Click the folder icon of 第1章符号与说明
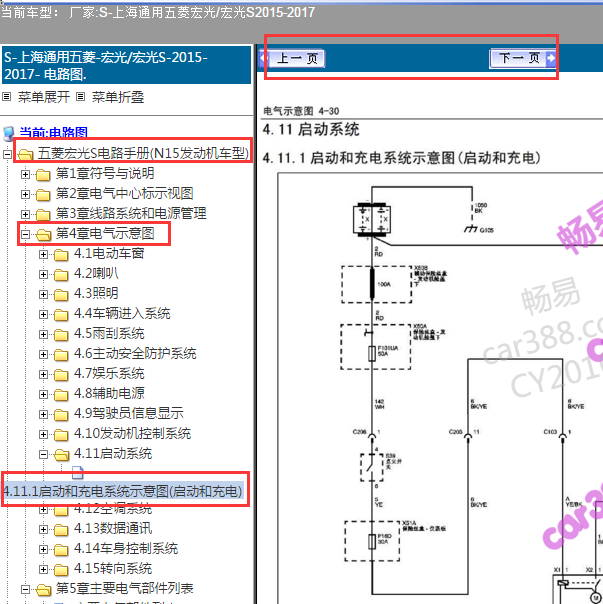Screen dimensions: 603x604 pos(43,175)
